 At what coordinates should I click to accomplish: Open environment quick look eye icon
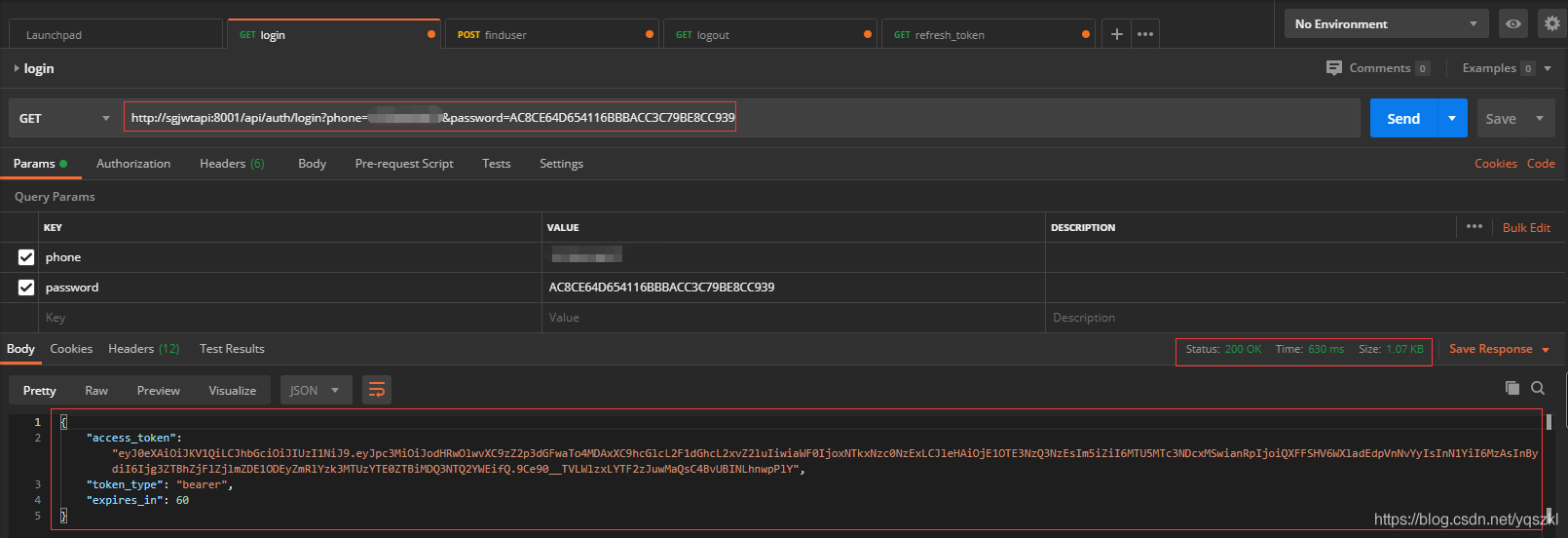[x=1513, y=23]
